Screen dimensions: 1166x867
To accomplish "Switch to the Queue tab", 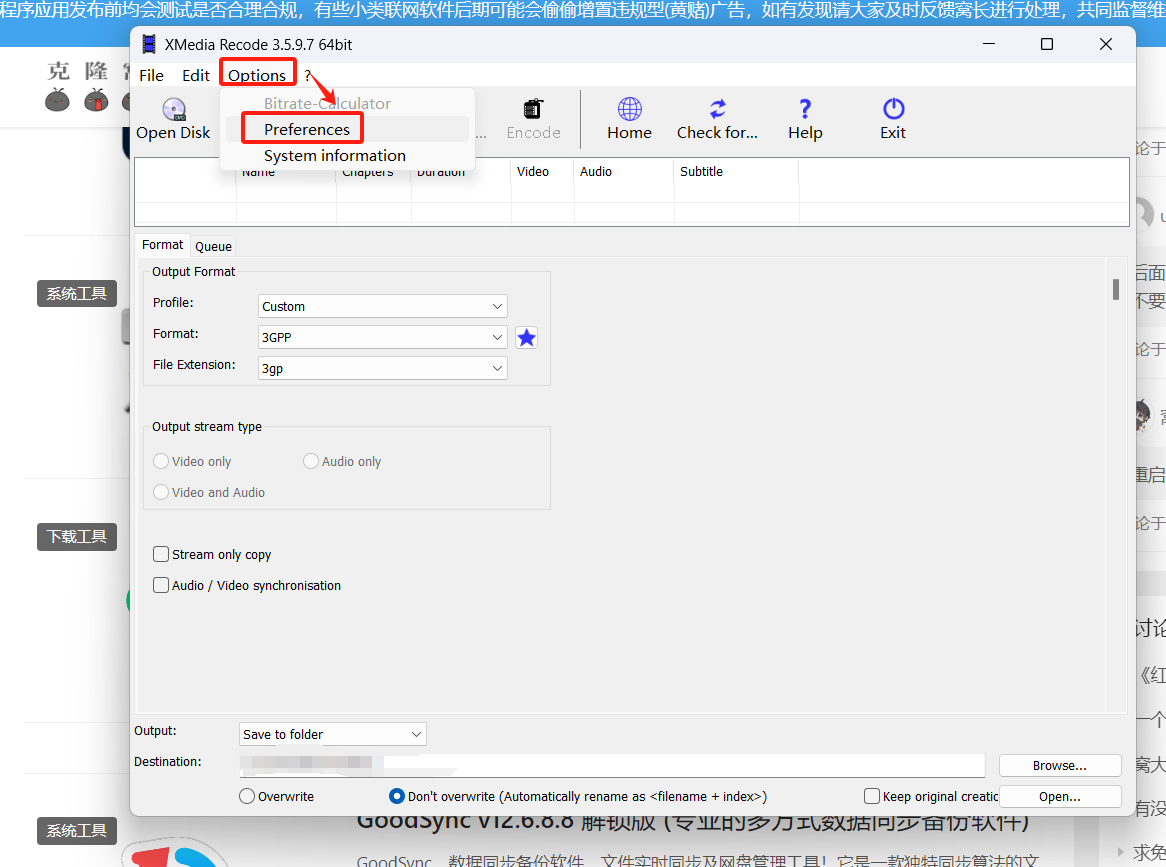I will pyautogui.click(x=213, y=246).
